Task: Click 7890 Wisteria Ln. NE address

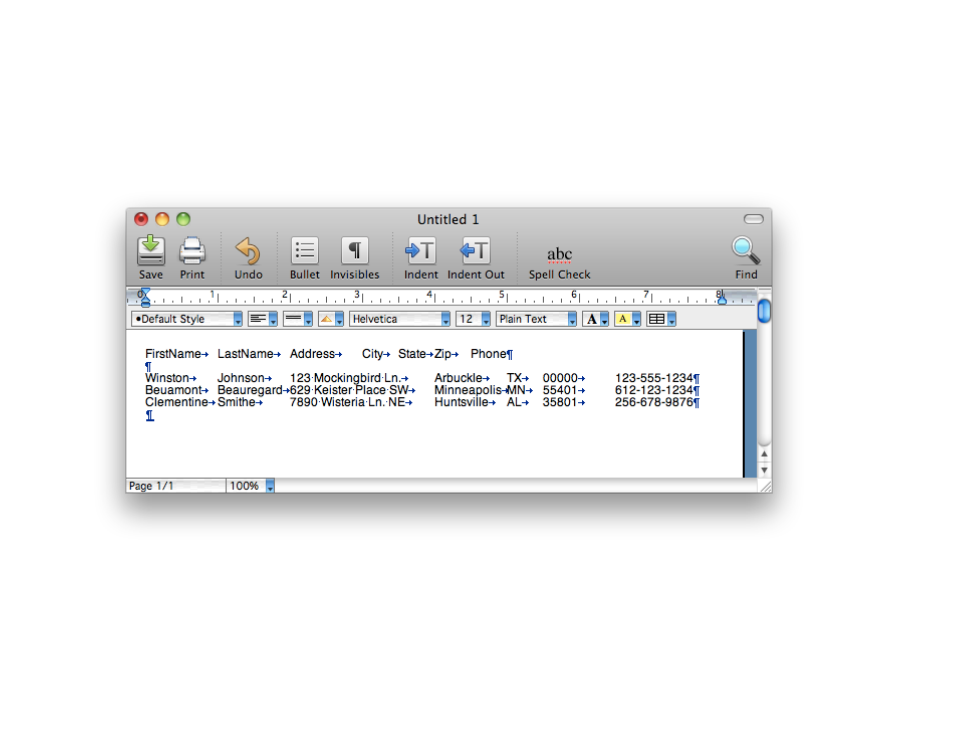Action: [347, 402]
